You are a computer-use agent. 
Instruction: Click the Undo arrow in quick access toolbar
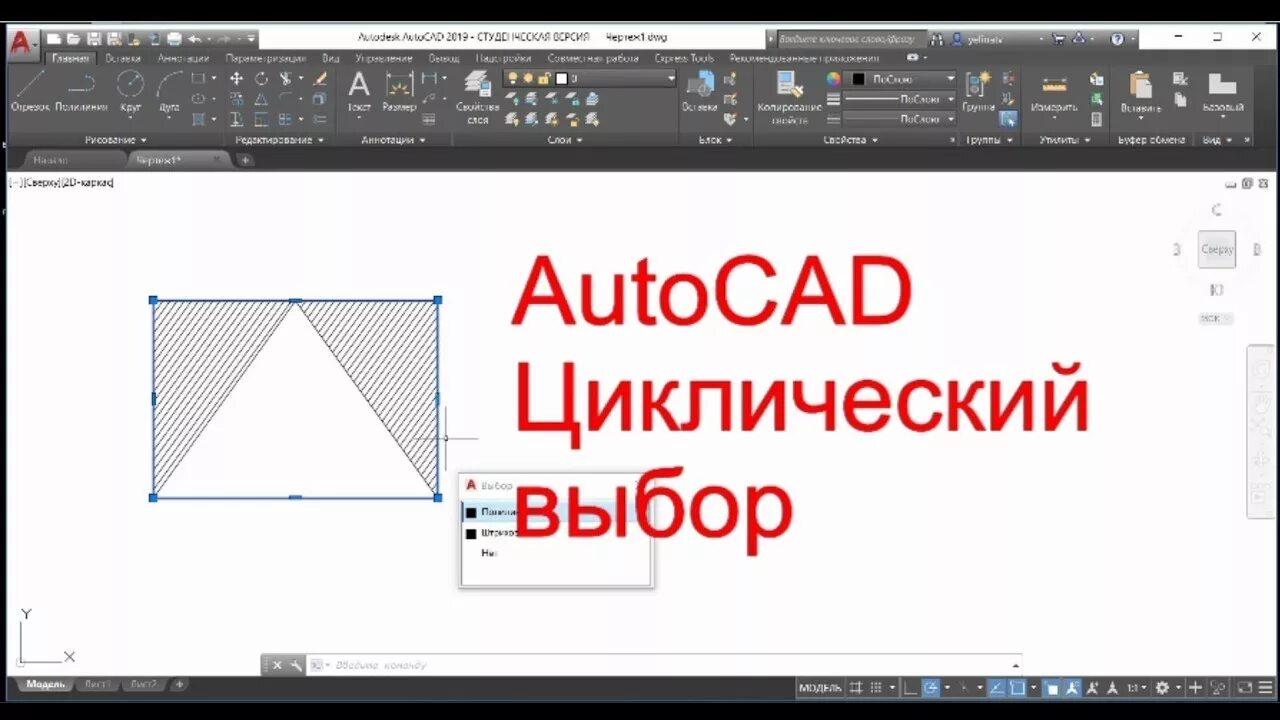194,39
